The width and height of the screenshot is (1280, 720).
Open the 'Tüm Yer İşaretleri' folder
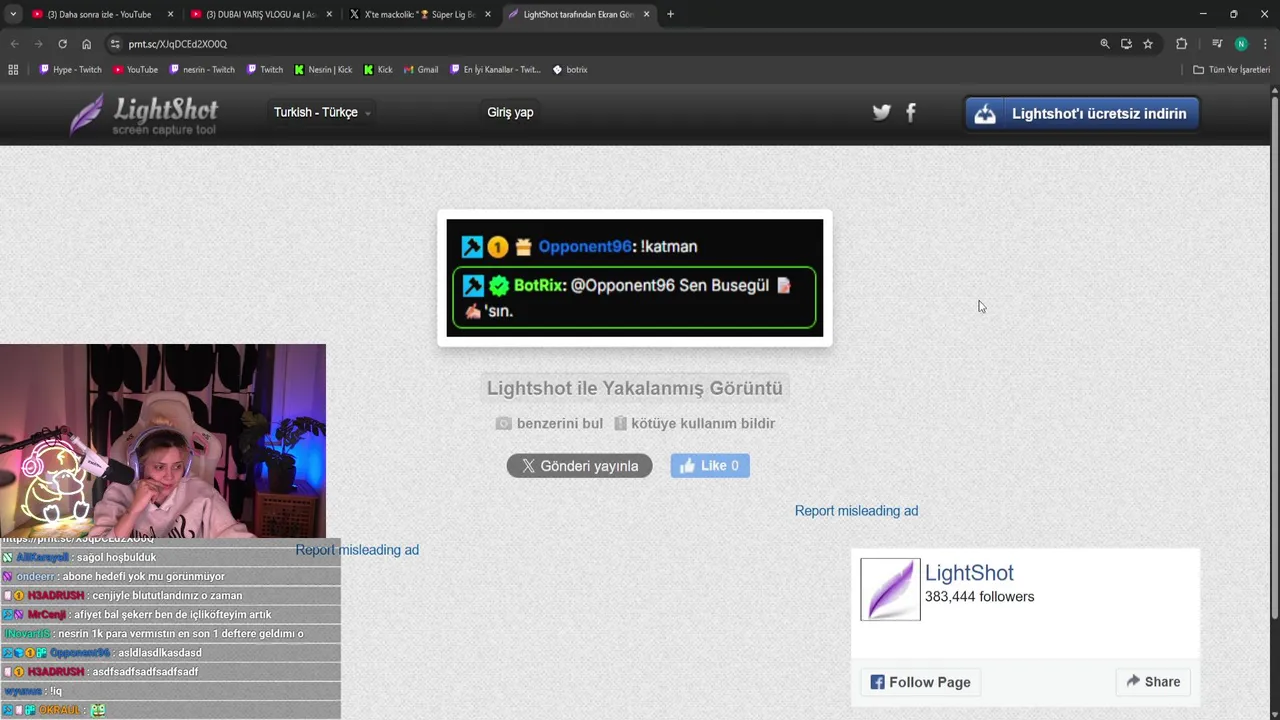[x=1232, y=70]
